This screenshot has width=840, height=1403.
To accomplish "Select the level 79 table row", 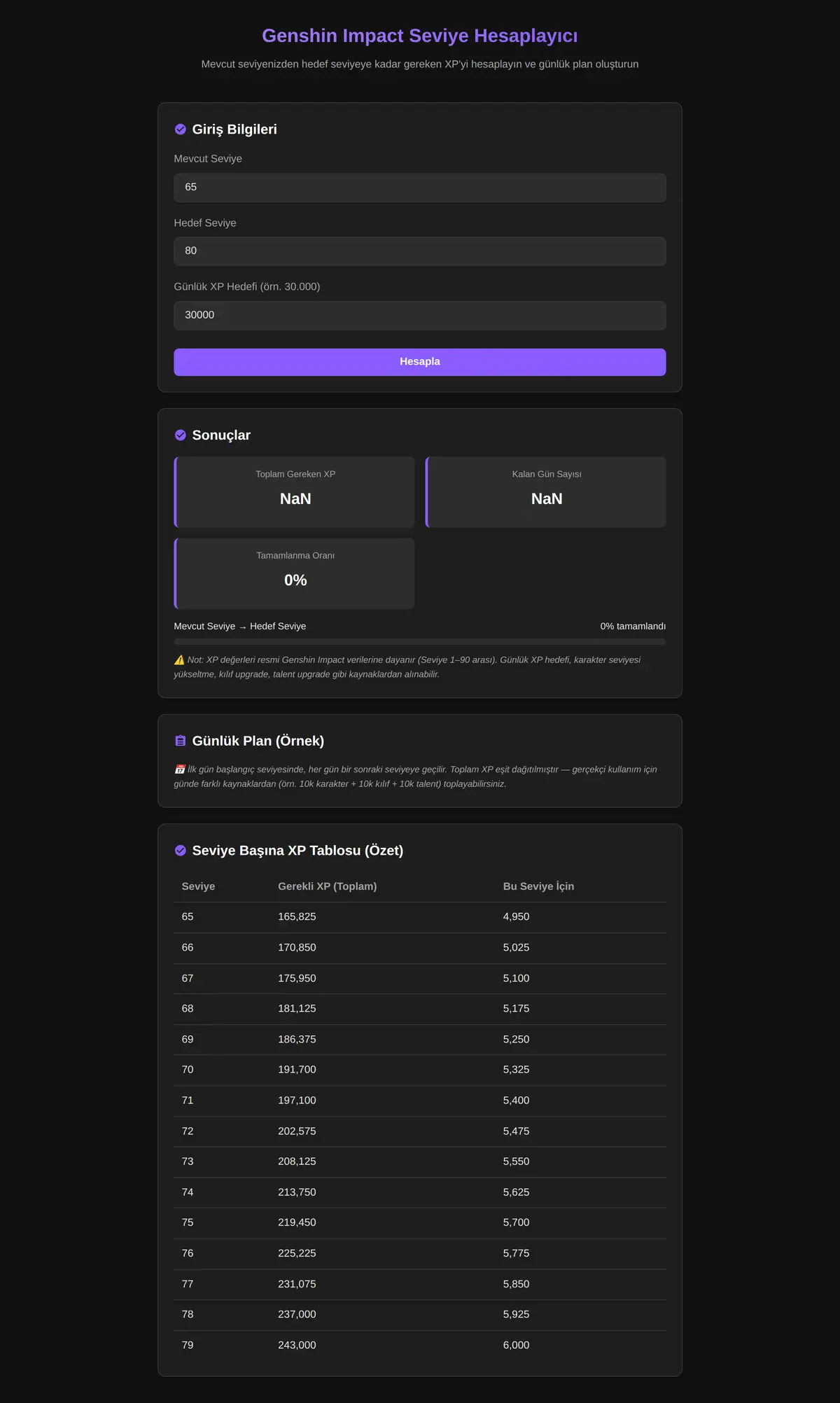I will [x=420, y=1346].
